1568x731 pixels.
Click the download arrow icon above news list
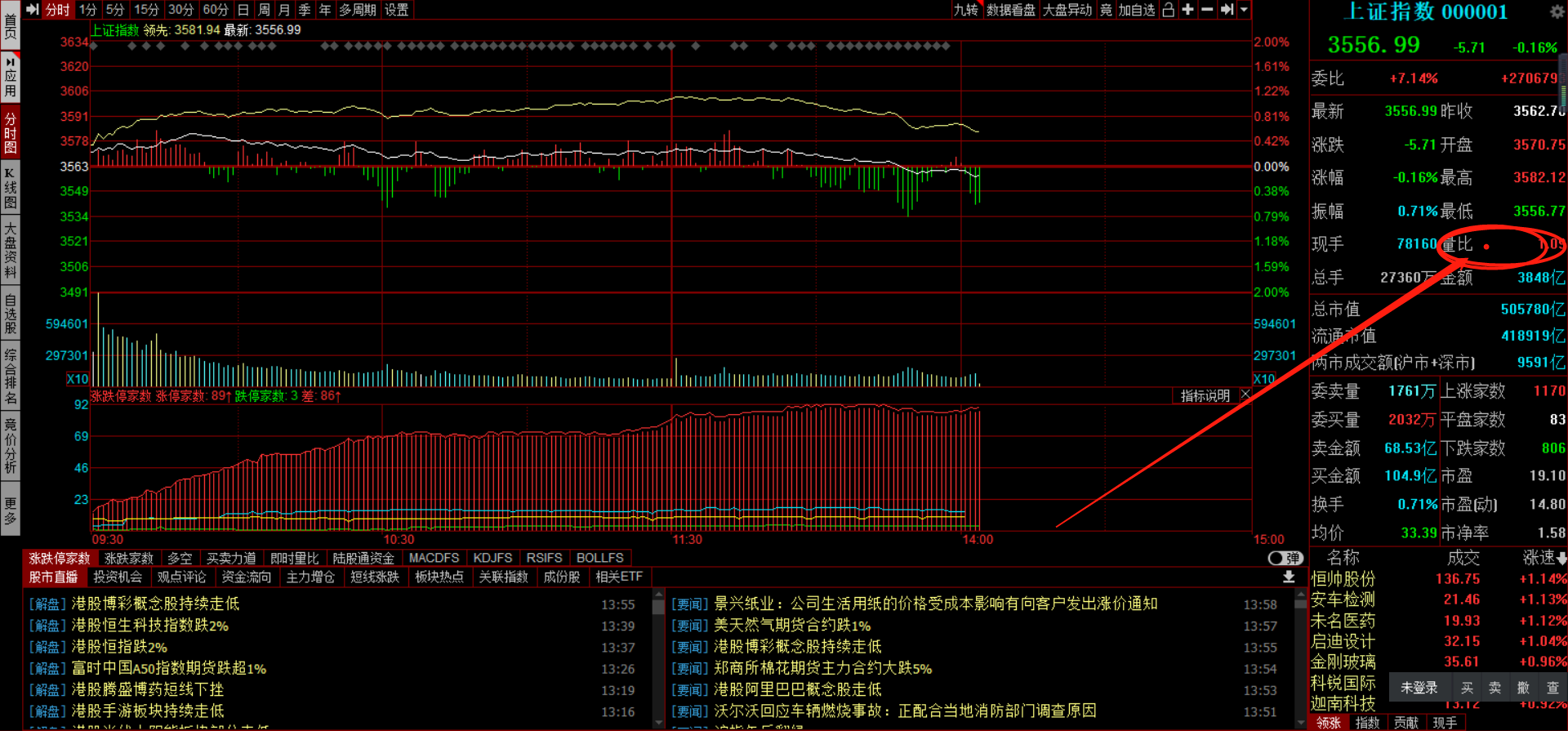[1289, 577]
